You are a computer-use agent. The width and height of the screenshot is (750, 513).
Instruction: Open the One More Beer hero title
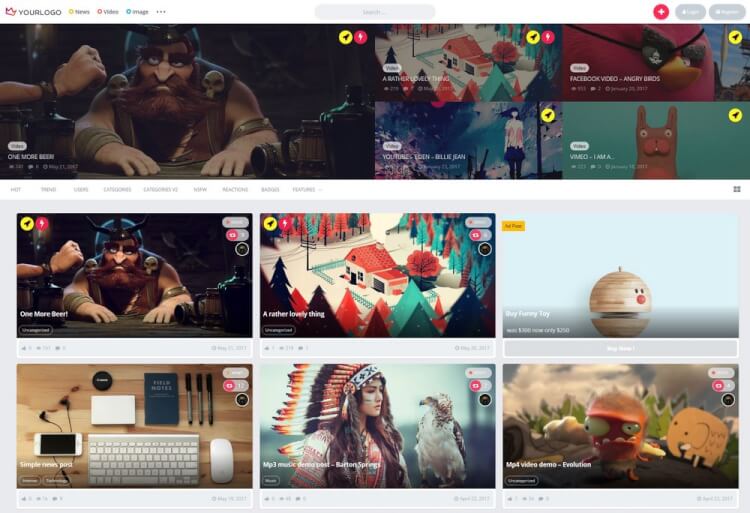[31, 157]
